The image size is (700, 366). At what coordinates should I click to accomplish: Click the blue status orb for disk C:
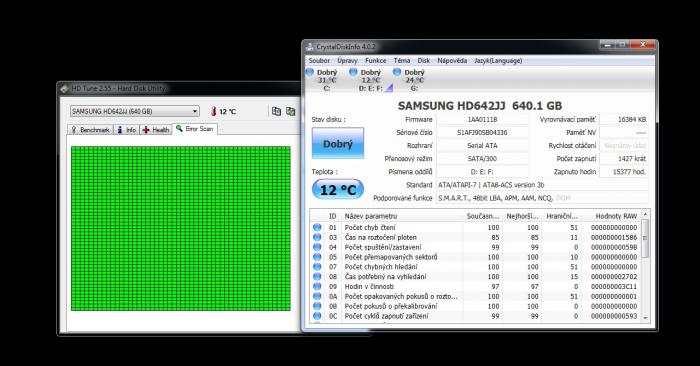click(310, 72)
